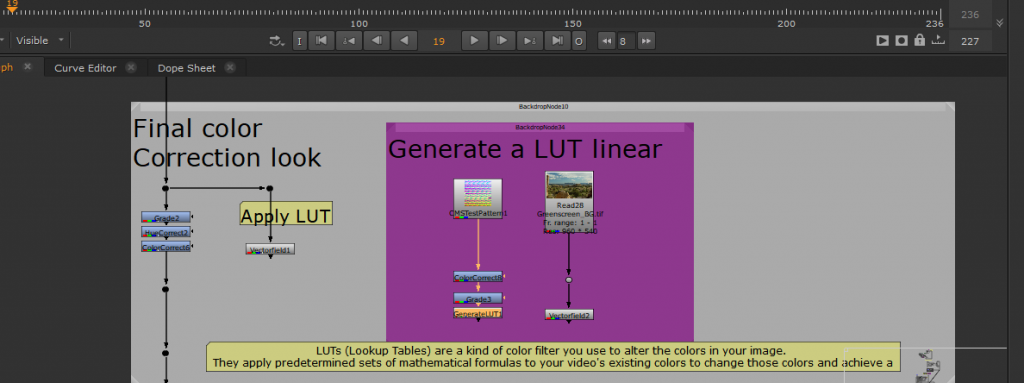Image resolution: width=1024 pixels, height=383 pixels.
Task: Play the sequence forward
Action: (x=475, y=41)
